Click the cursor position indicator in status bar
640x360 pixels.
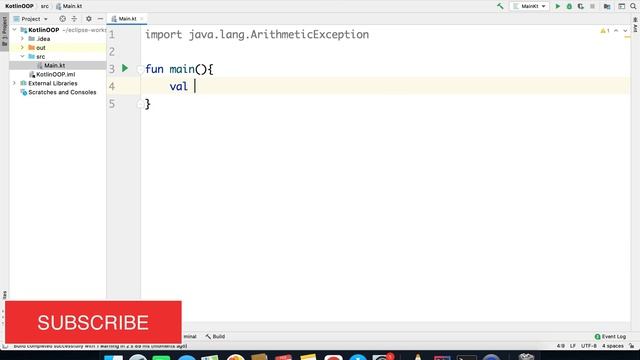point(561,346)
